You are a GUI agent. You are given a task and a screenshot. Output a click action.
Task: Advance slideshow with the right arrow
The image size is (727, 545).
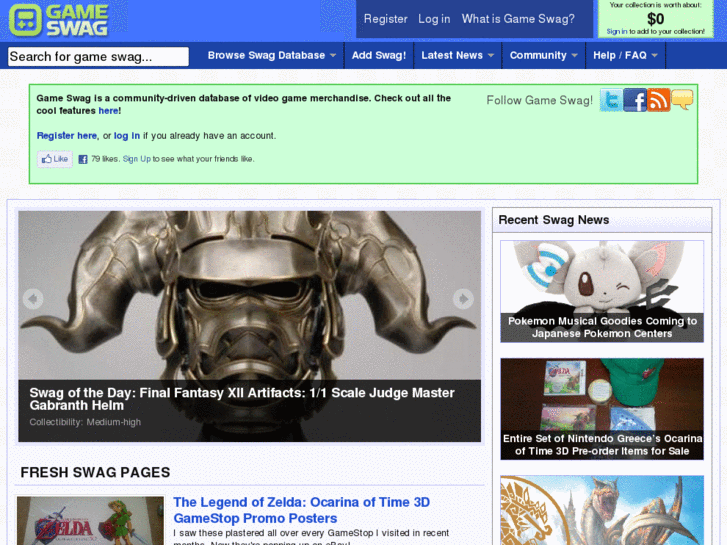463,299
